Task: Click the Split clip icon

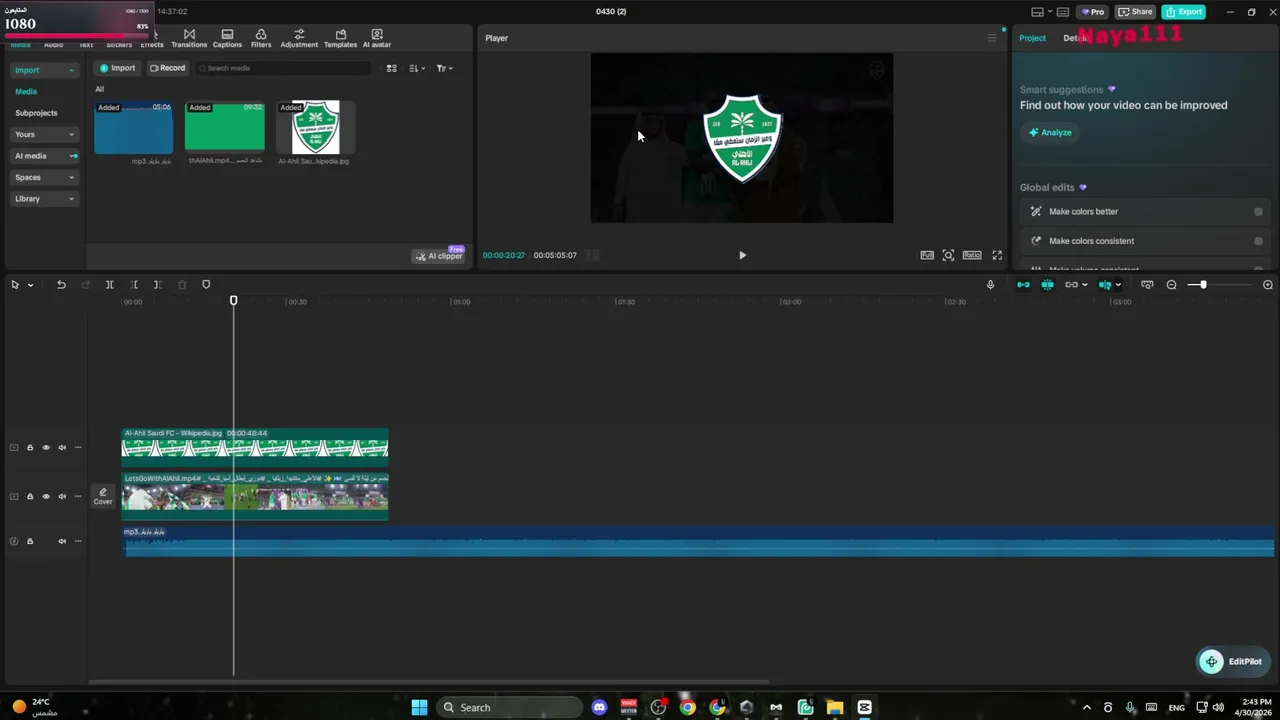Action: (110, 285)
